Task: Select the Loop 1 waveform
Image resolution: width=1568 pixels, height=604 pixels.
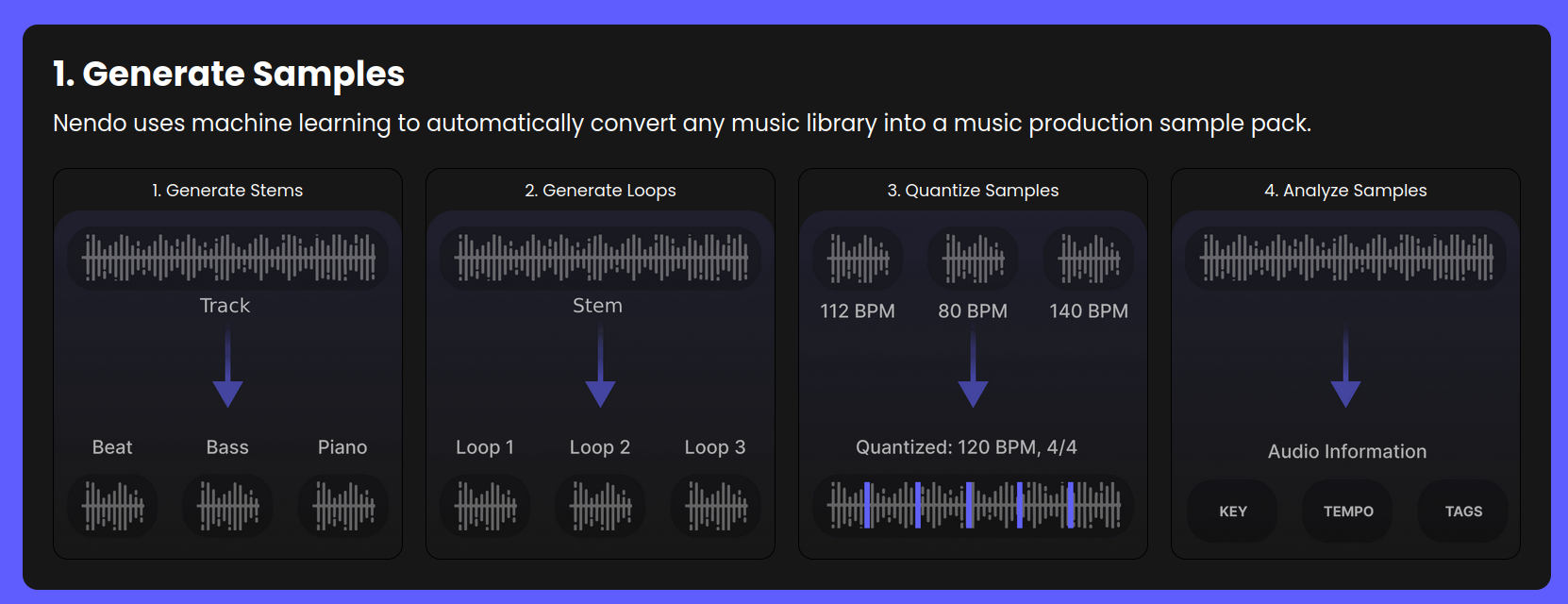Action: tap(485, 507)
